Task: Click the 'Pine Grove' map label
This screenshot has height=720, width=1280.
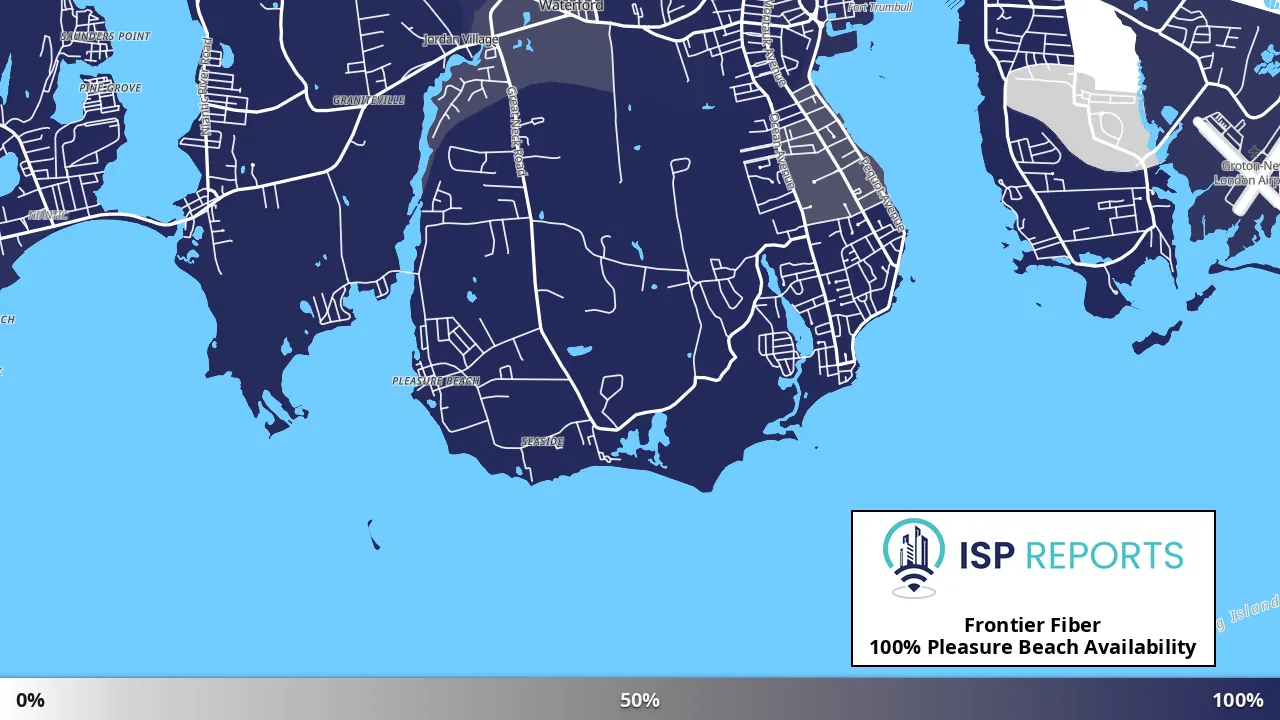Action: (x=110, y=88)
